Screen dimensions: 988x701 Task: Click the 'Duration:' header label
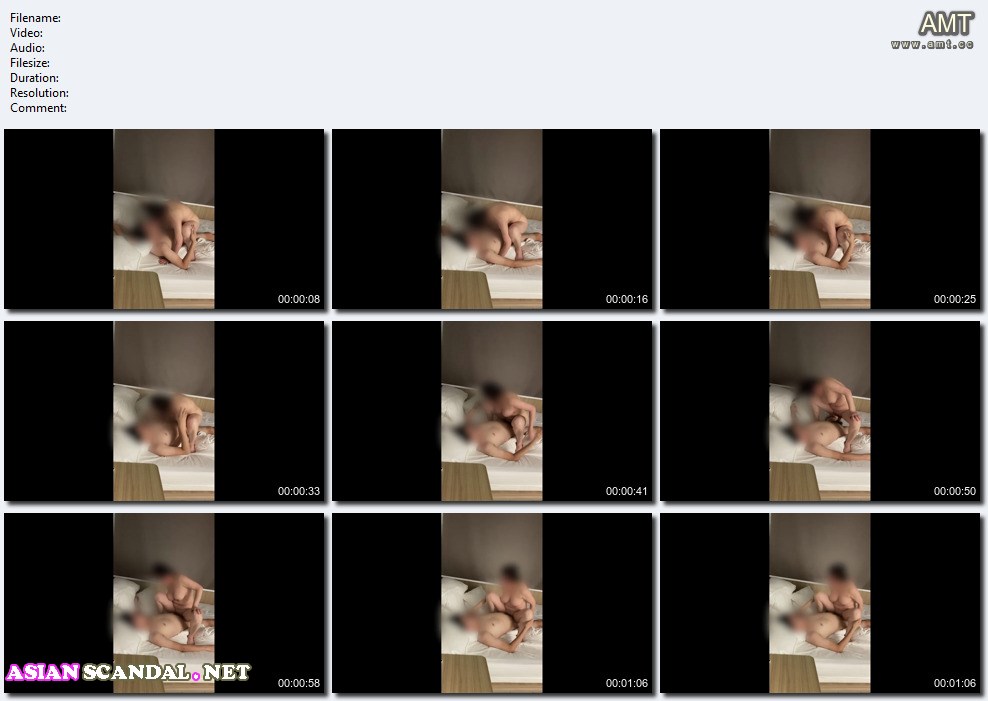coord(35,78)
